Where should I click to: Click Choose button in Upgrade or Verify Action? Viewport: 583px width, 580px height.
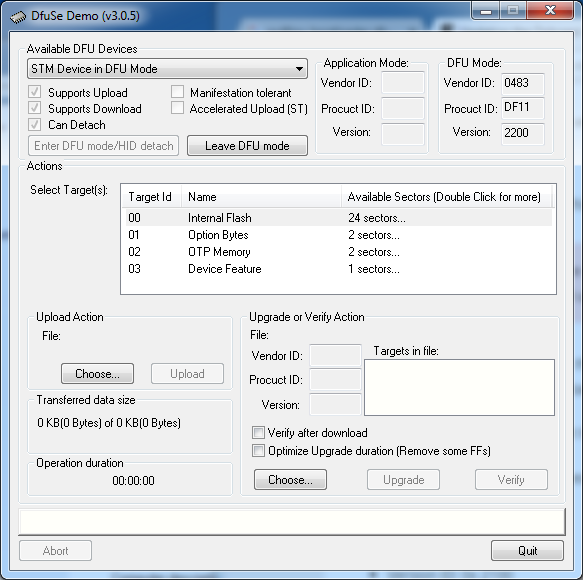[290, 480]
